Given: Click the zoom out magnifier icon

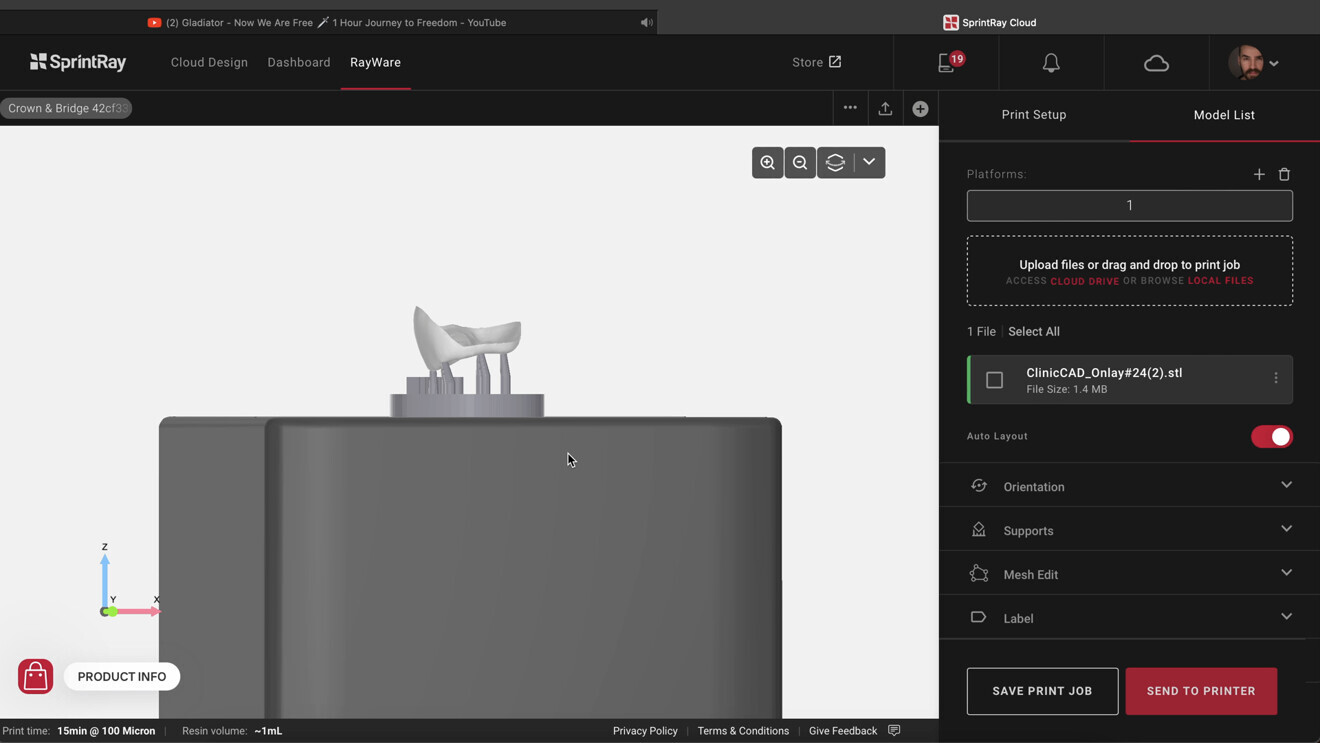Looking at the screenshot, I should pyautogui.click(x=800, y=163).
